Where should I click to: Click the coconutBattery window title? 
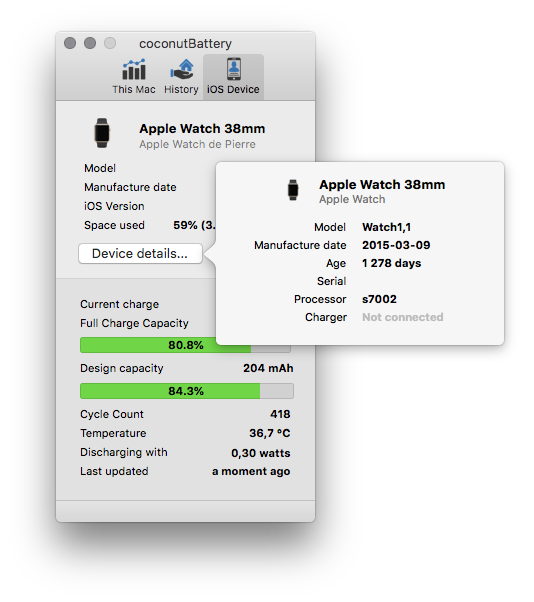click(185, 44)
